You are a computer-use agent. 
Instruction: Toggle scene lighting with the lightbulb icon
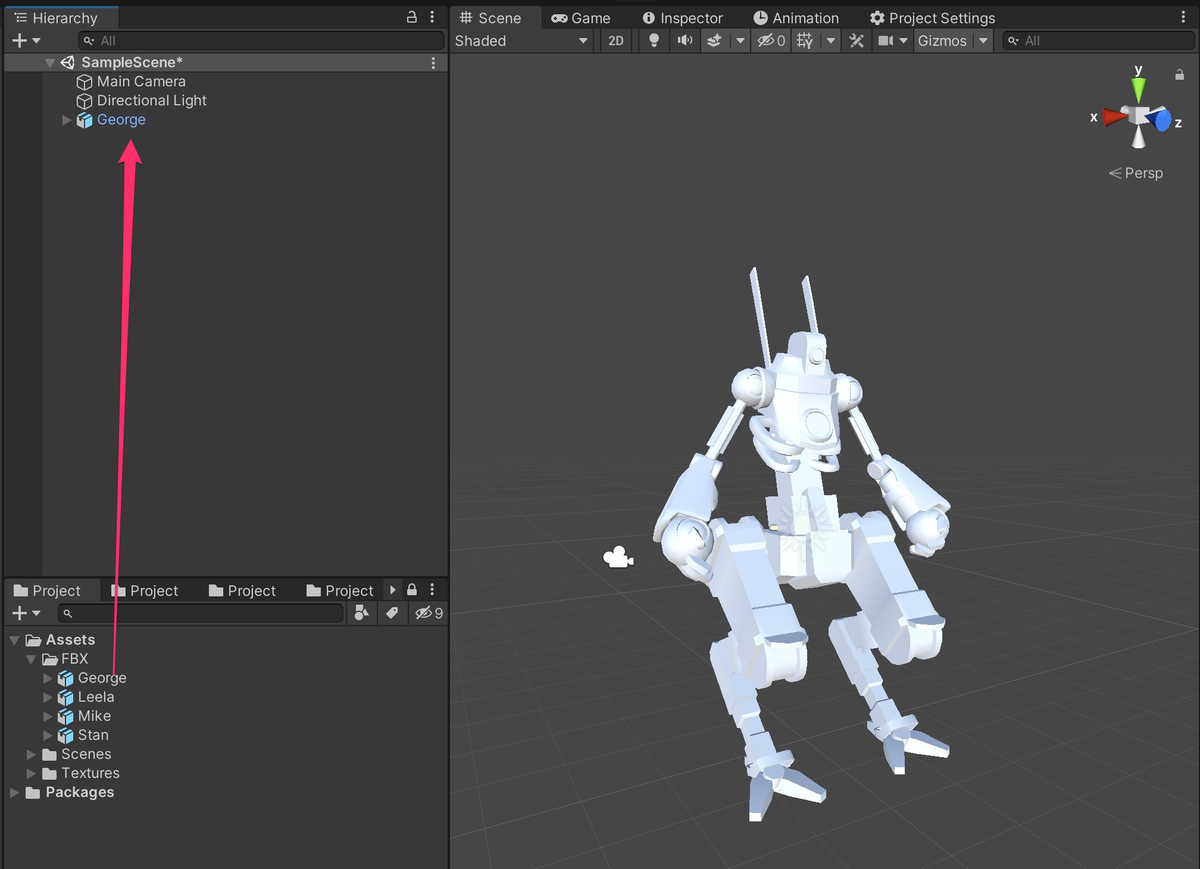(654, 41)
